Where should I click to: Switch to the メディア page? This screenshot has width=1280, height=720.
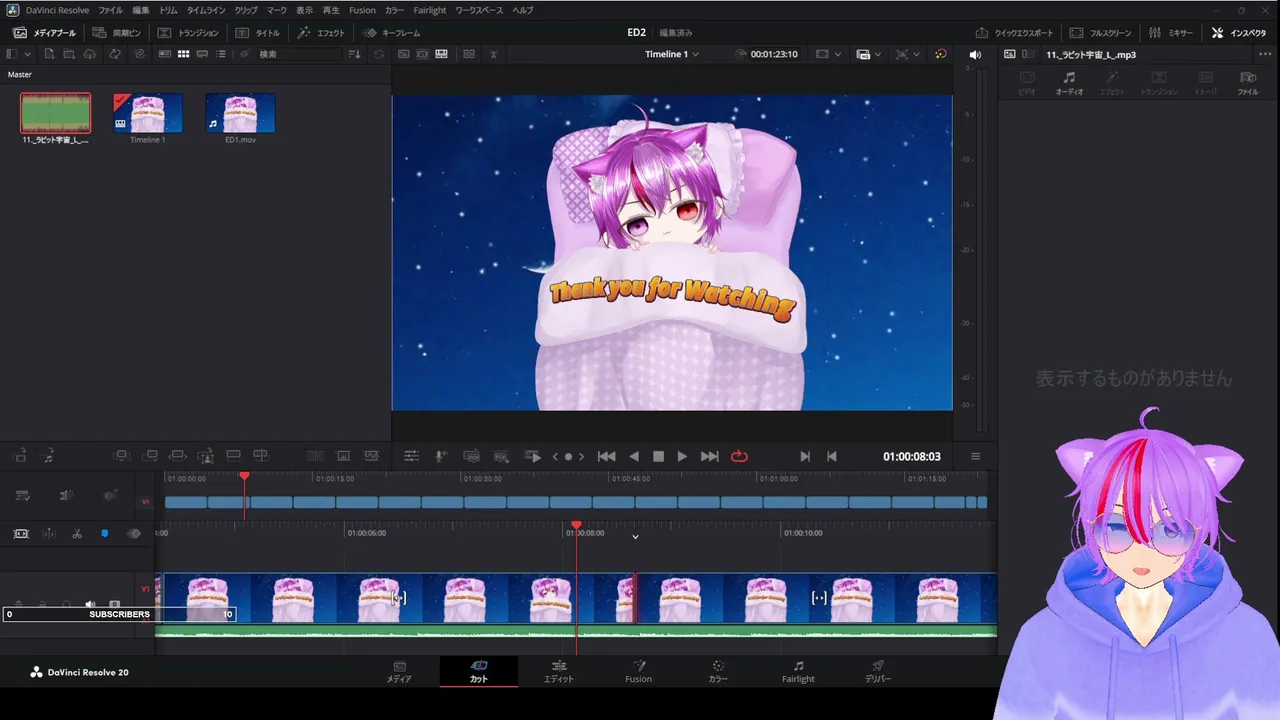(399, 671)
